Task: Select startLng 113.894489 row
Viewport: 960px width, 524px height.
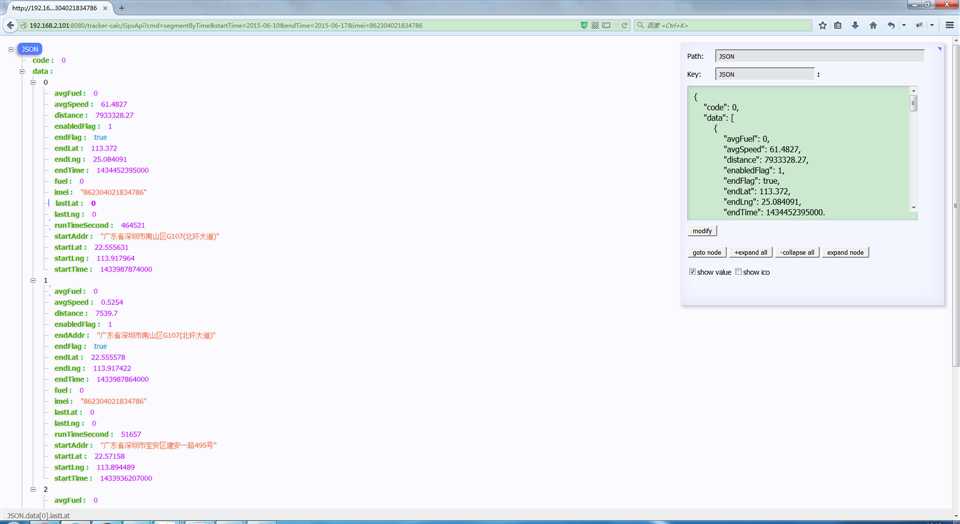Action: [94, 468]
